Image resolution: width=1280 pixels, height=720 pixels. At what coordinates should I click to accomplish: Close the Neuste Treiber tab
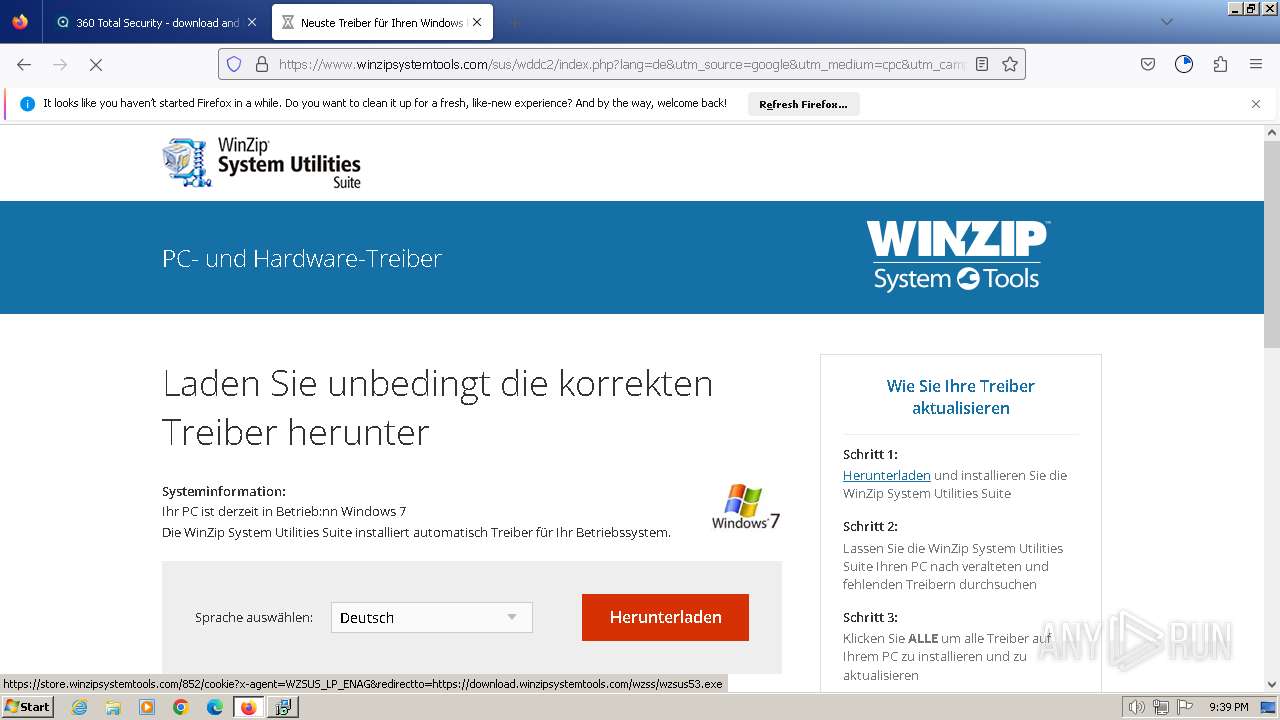[477, 22]
